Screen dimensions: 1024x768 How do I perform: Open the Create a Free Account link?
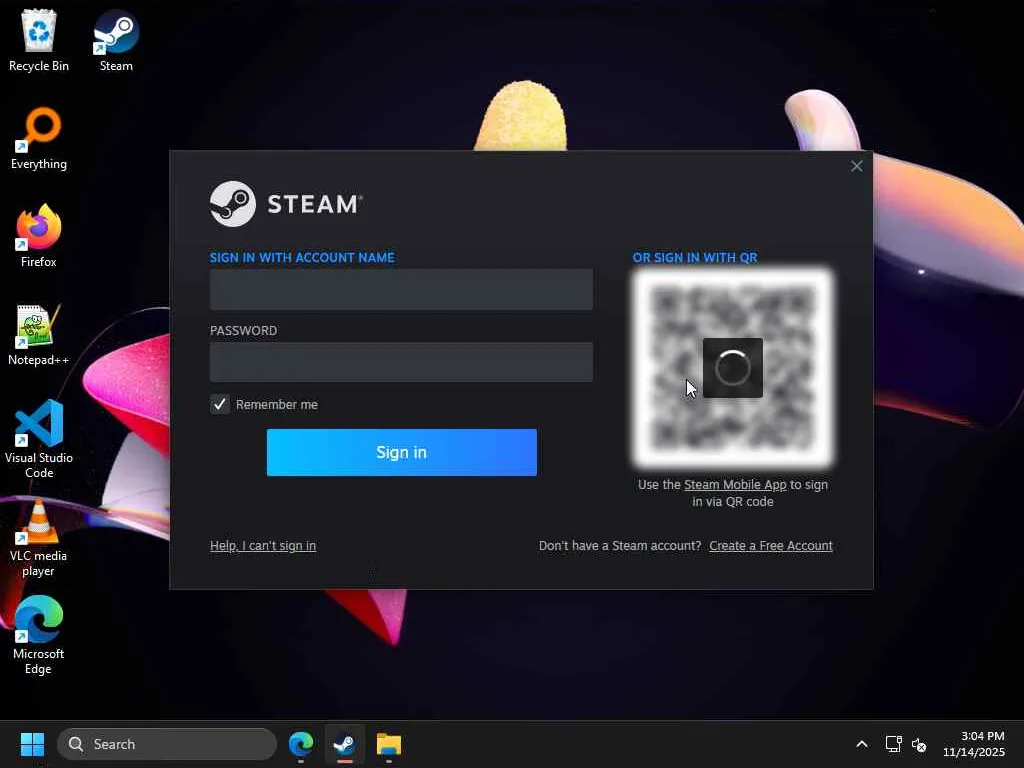click(771, 545)
